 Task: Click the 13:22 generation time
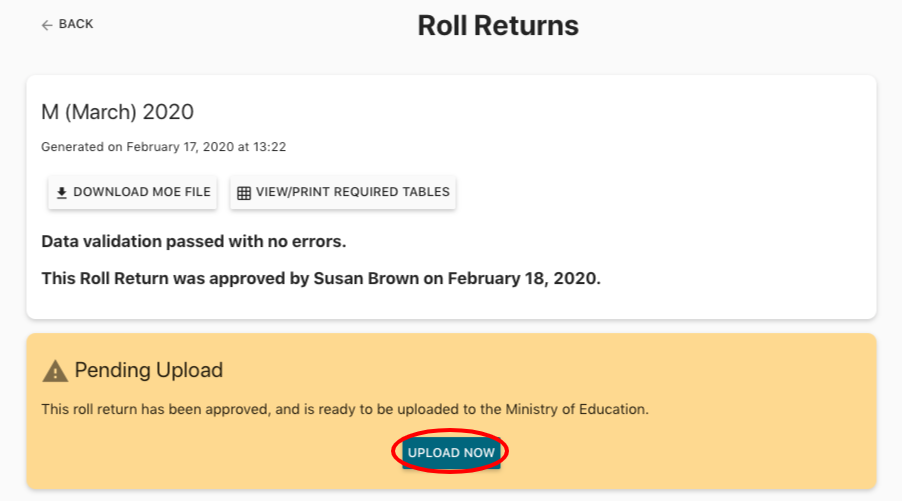click(x=269, y=147)
